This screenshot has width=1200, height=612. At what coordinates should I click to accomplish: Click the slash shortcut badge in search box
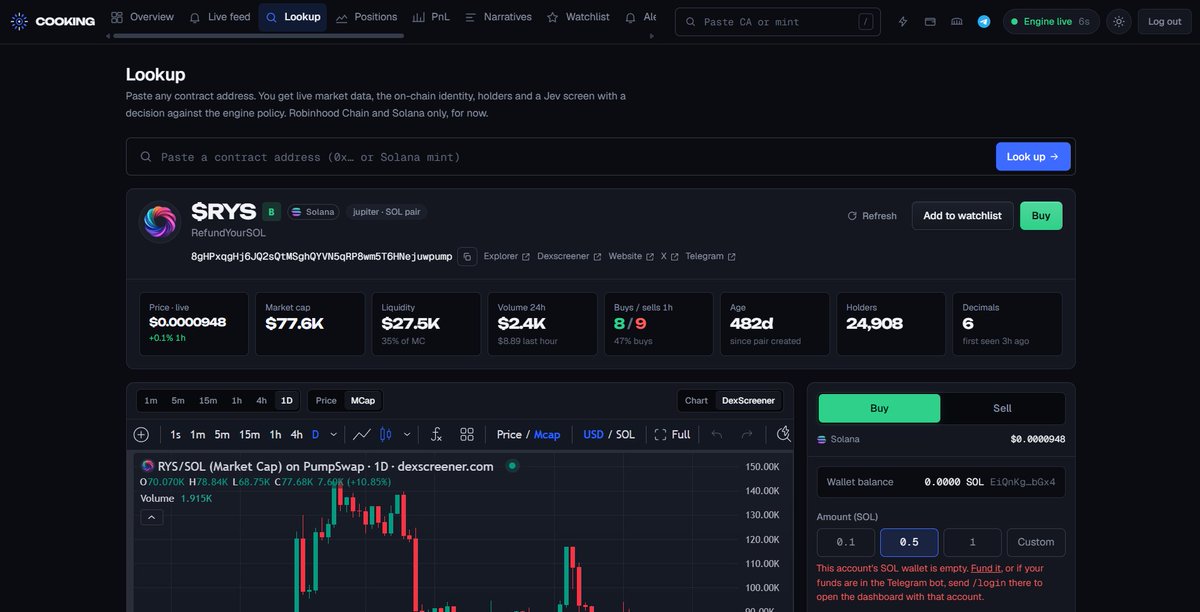tap(865, 21)
